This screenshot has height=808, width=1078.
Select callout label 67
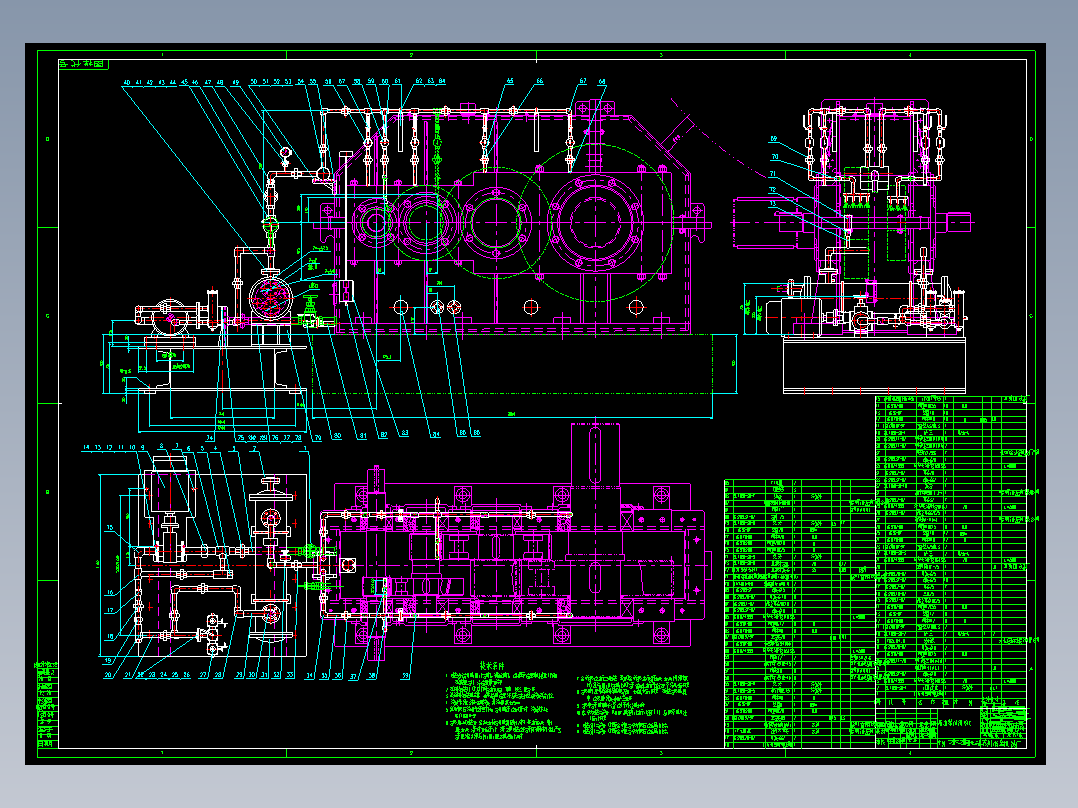(583, 81)
